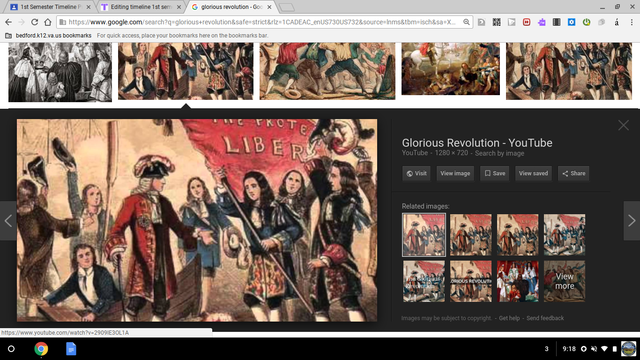Click the zoom magnifier icon in address bar
640x360 pixels.
coord(466,22)
